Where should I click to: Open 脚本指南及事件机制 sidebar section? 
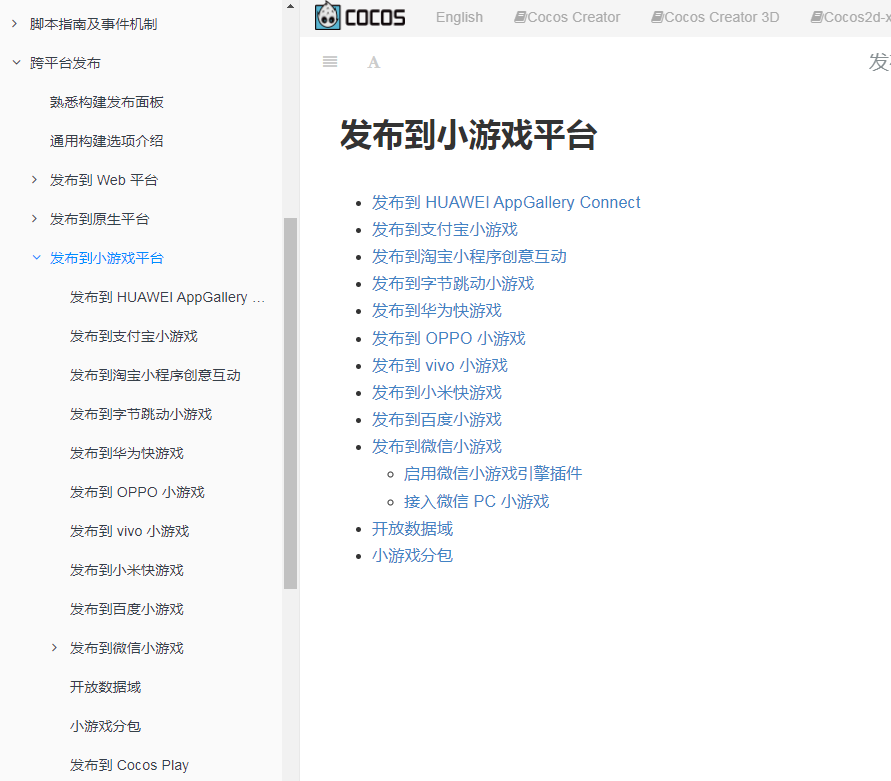[x=94, y=24]
